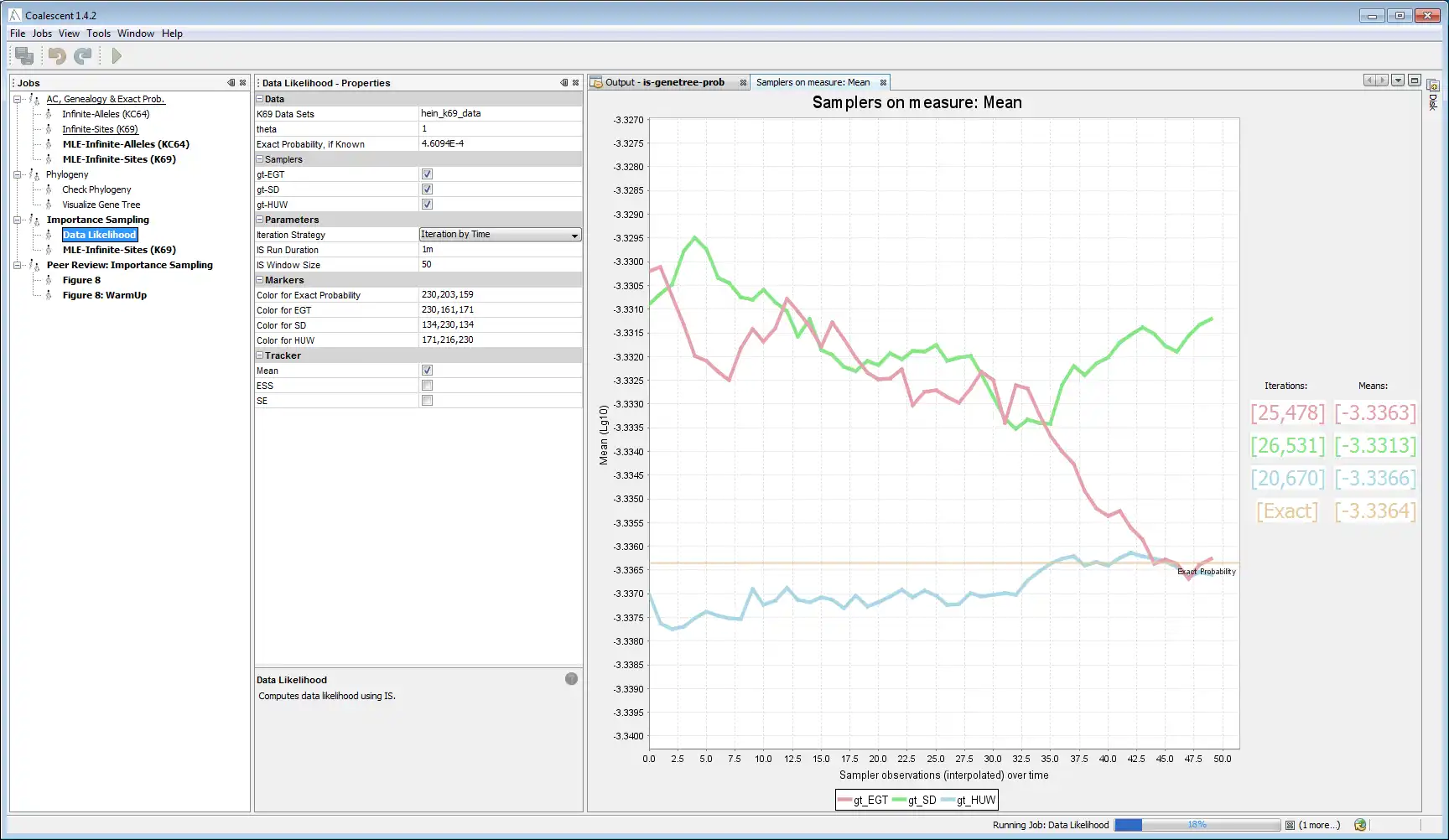Uncheck the gt-EGT sampler checkbox
This screenshot has width=1449, height=840.
coord(427,174)
